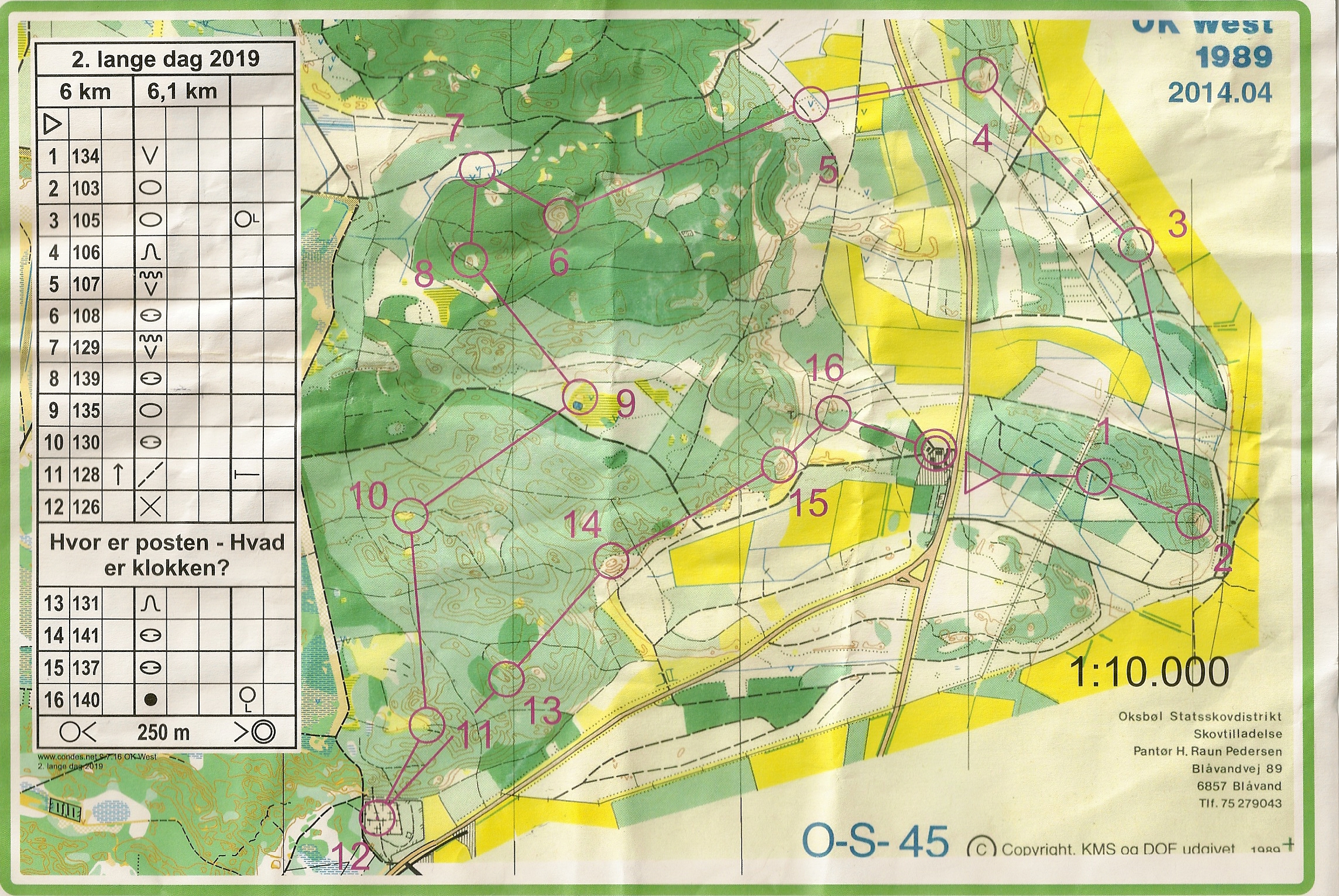
Task: Click control code '129' in the table
Action: 86,348
